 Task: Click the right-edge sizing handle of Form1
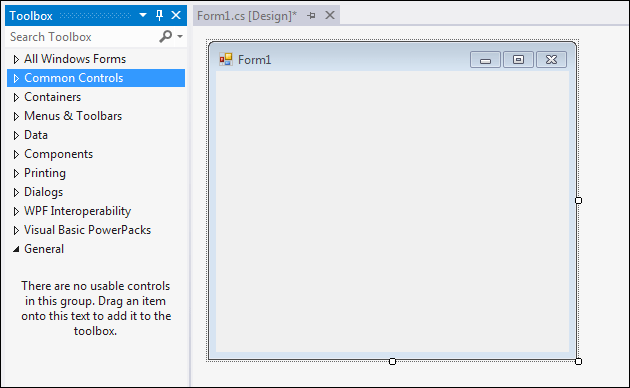click(x=578, y=200)
